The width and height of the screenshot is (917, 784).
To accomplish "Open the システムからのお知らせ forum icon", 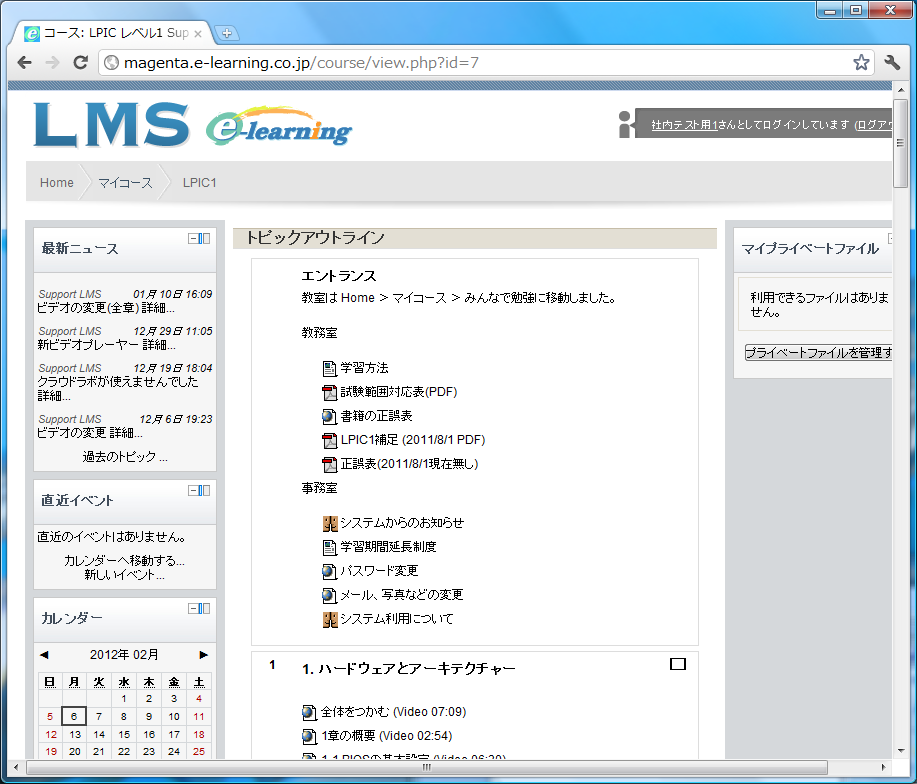I will click(x=330, y=523).
